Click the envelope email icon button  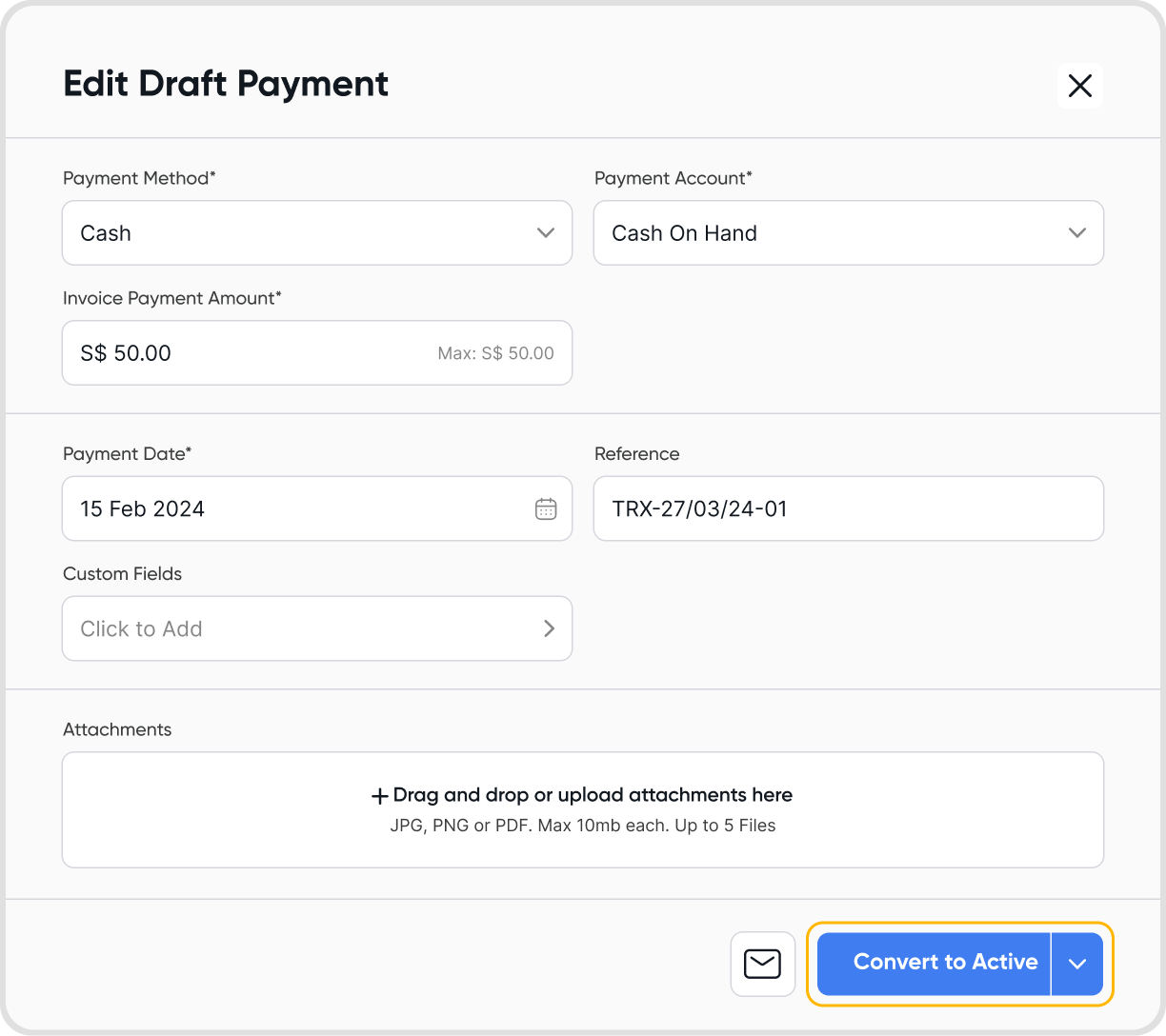[x=762, y=964]
